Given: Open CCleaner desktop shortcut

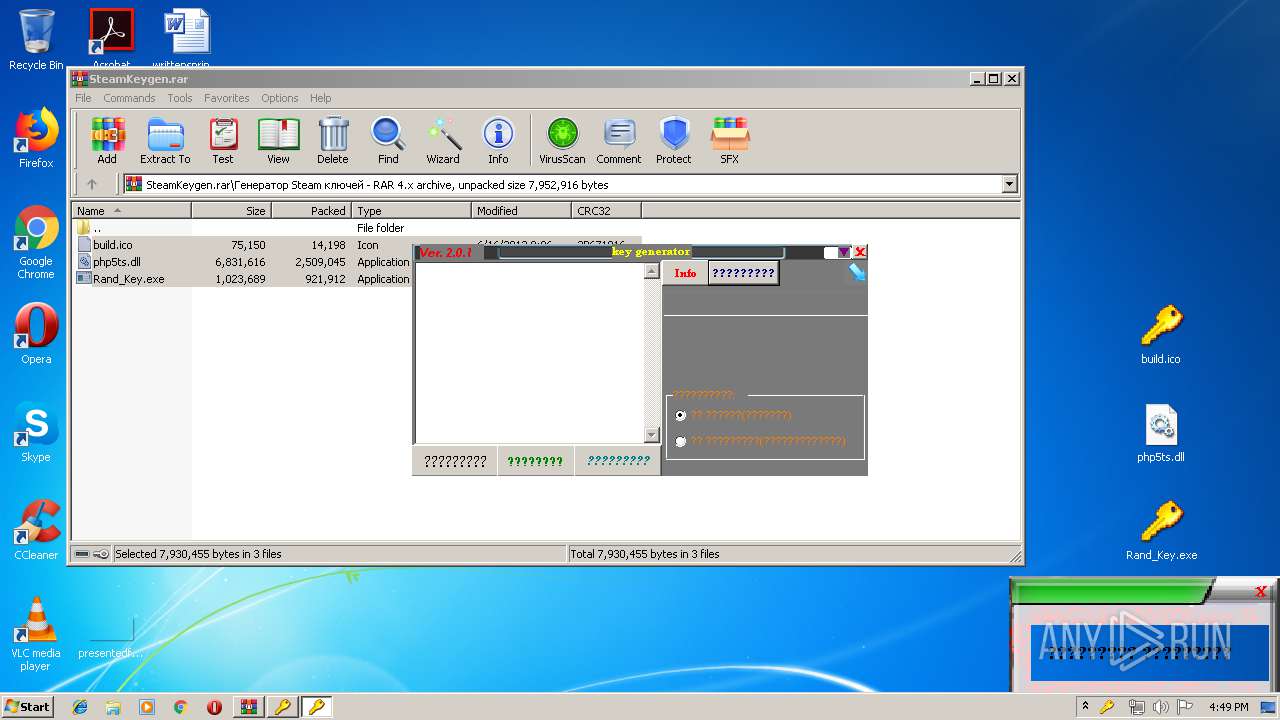Looking at the screenshot, I should (x=36, y=530).
